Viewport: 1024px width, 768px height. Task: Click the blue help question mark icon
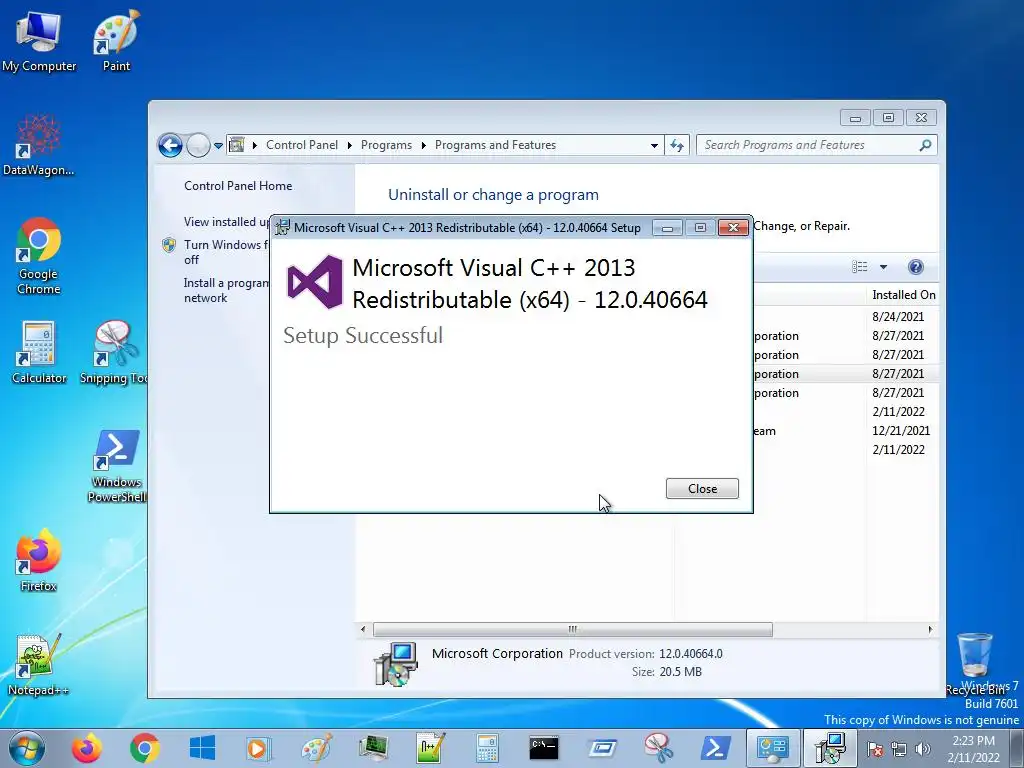pos(916,266)
